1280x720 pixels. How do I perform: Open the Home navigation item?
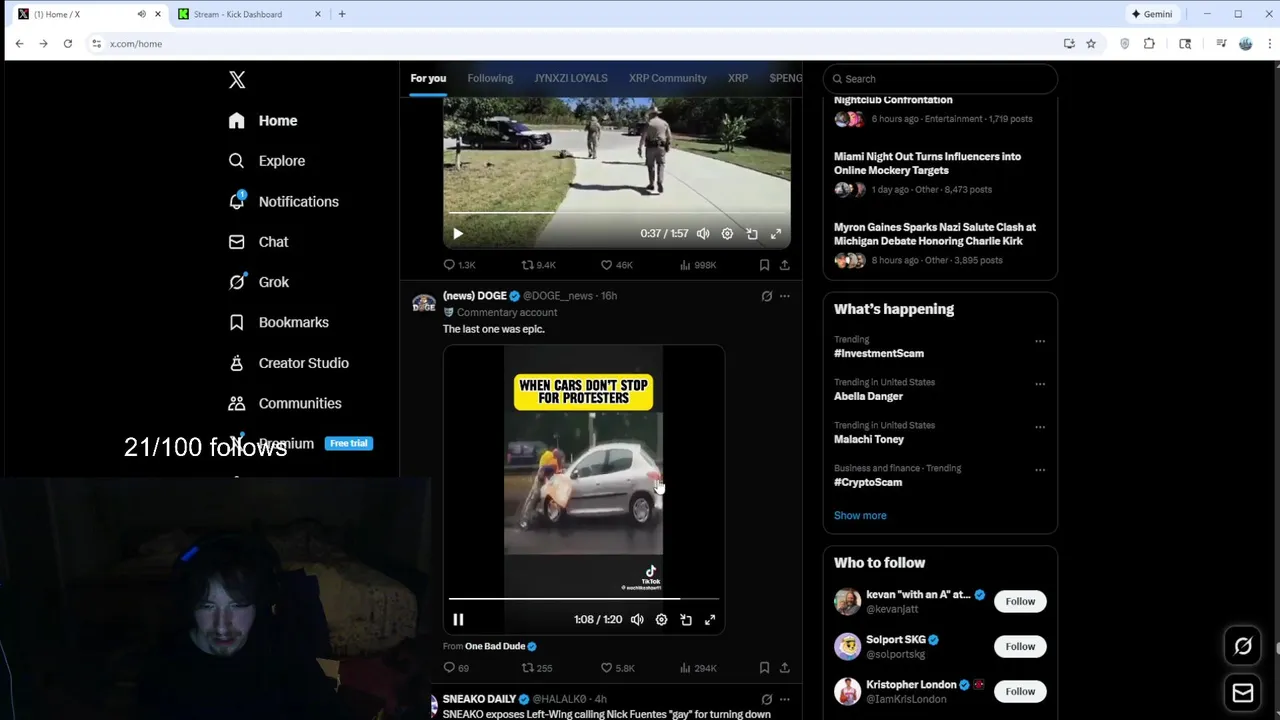coord(263,121)
